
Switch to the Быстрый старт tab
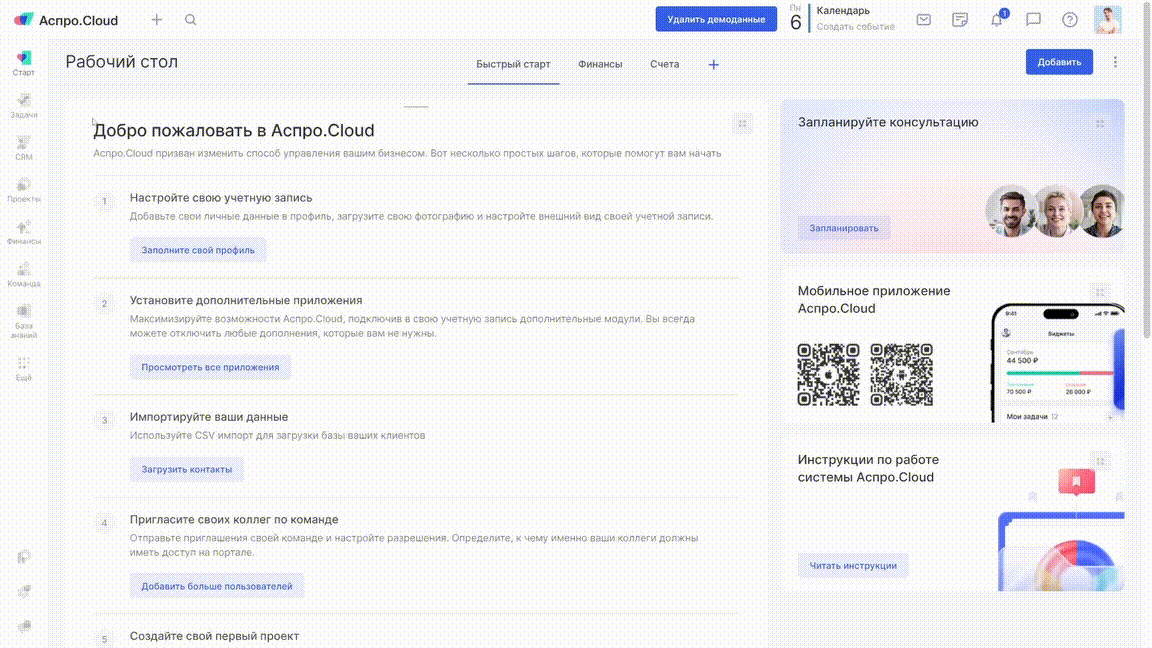[513, 65]
